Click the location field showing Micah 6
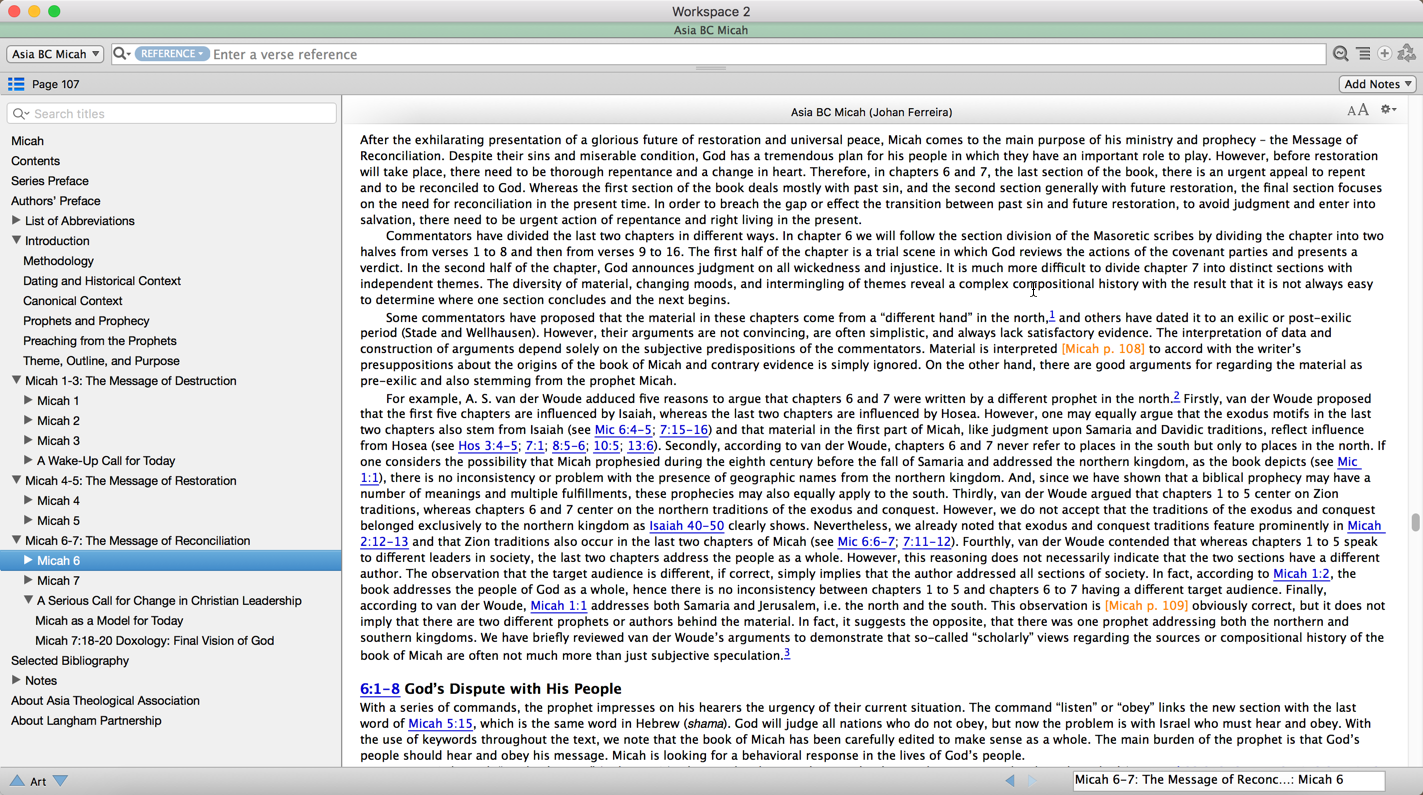The image size is (1423, 795). click(1229, 780)
